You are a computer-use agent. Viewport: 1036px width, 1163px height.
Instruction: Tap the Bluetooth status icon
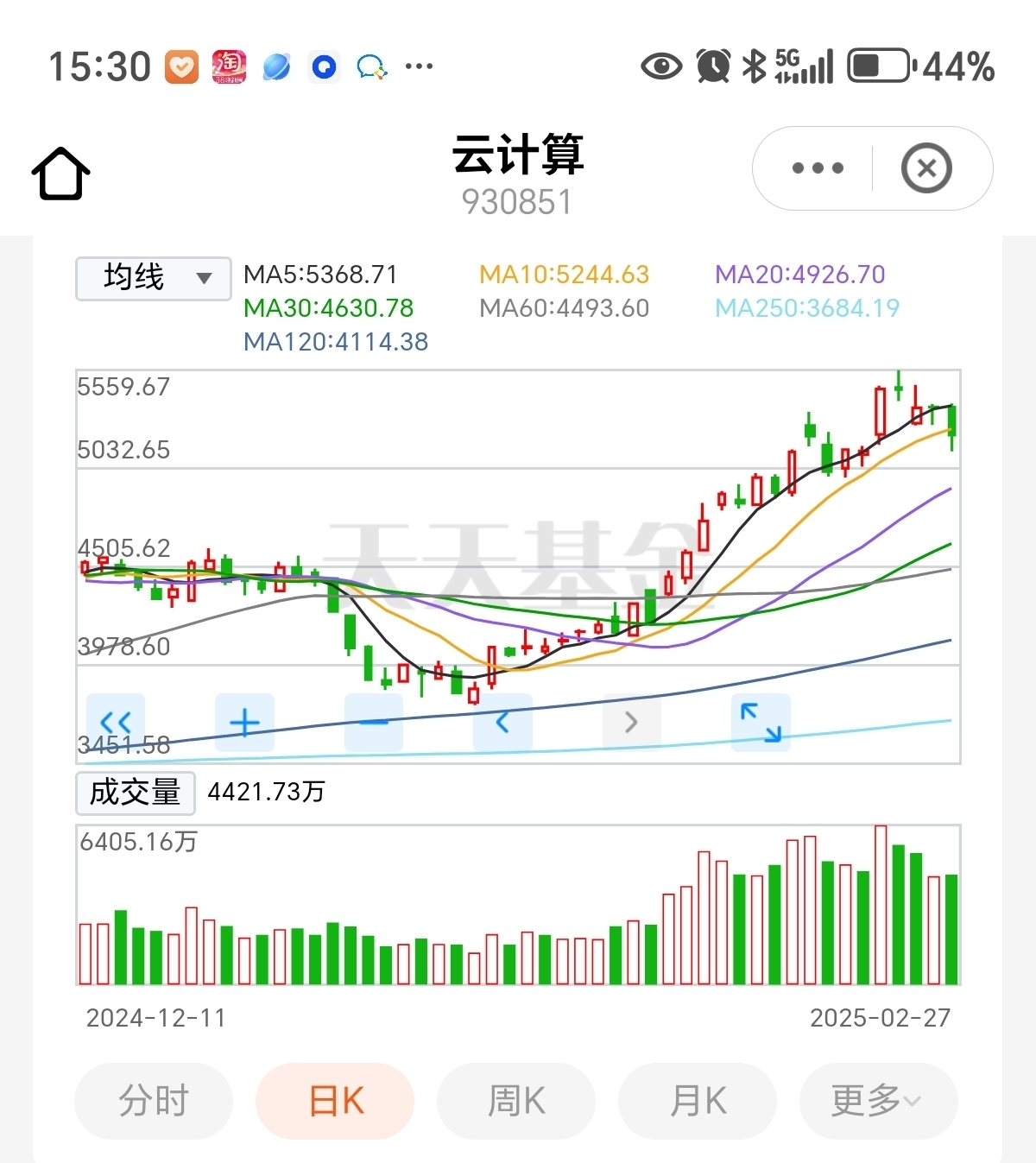pyautogui.click(x=755, y=66)
